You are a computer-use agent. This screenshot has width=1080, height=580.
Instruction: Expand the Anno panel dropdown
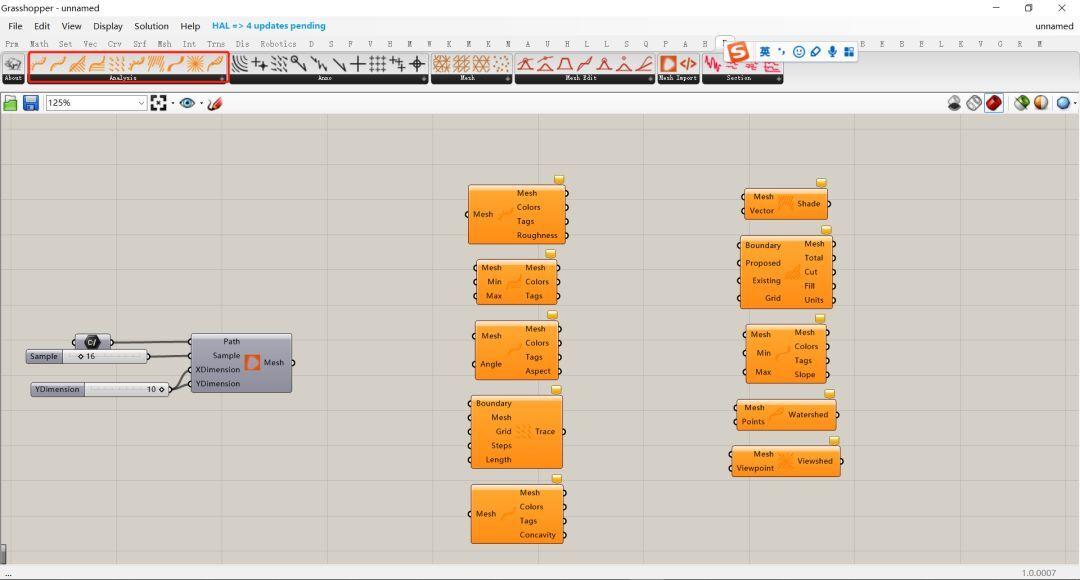point(424,79)
